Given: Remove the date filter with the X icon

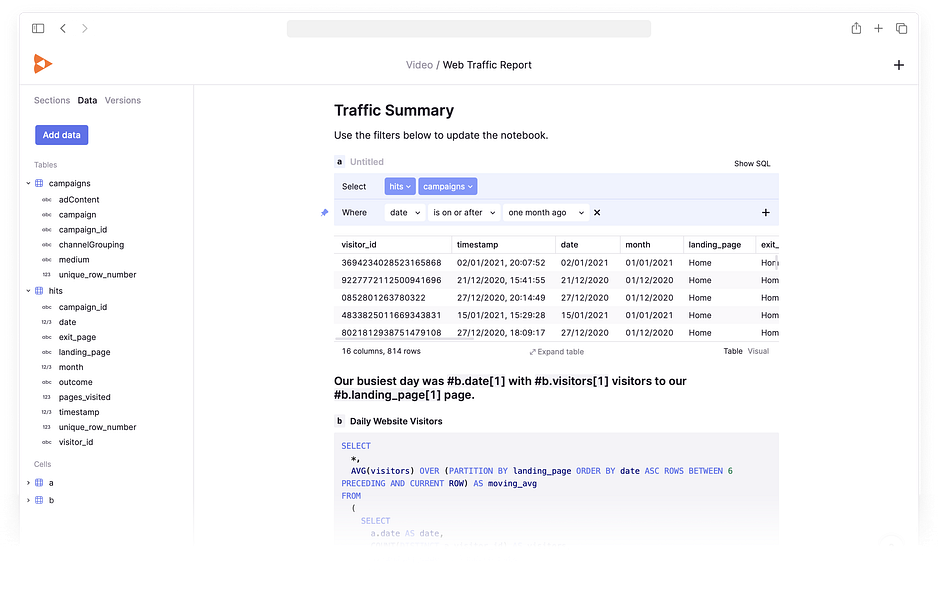Looking at the screenshot, I should [597, 212].
